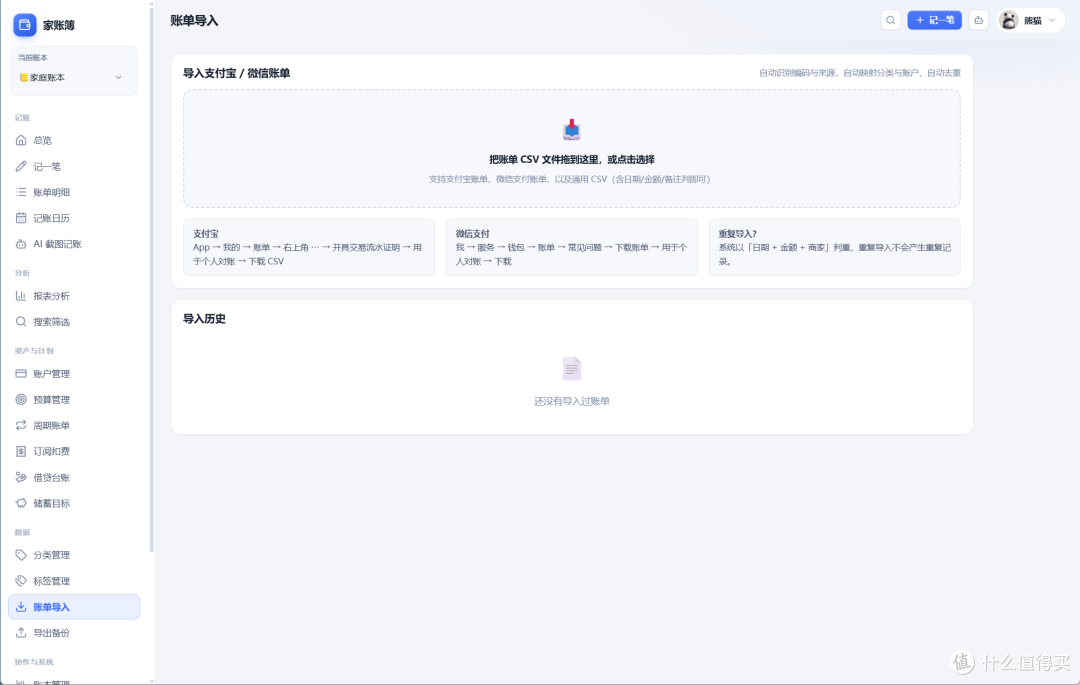
Task: Open 储蓄目标 piggy bank icon
Action: 21,503
